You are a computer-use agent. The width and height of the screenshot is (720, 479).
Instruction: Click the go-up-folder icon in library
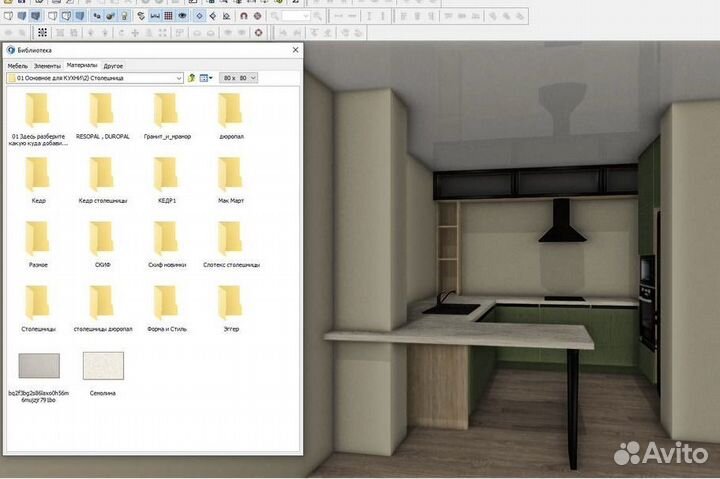pyautogui.click(x=190, y=78)
